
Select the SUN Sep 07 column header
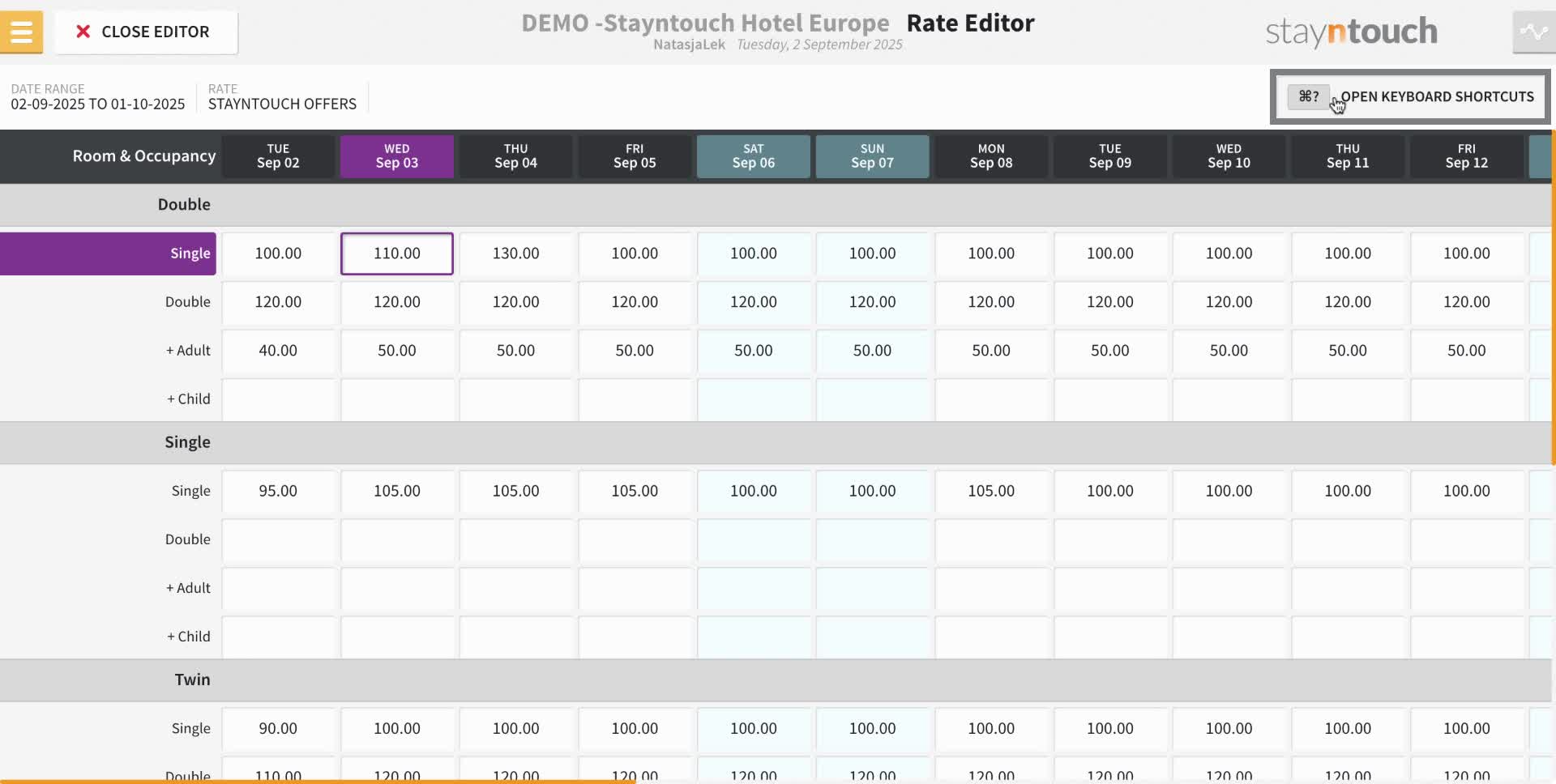(873, 156)
